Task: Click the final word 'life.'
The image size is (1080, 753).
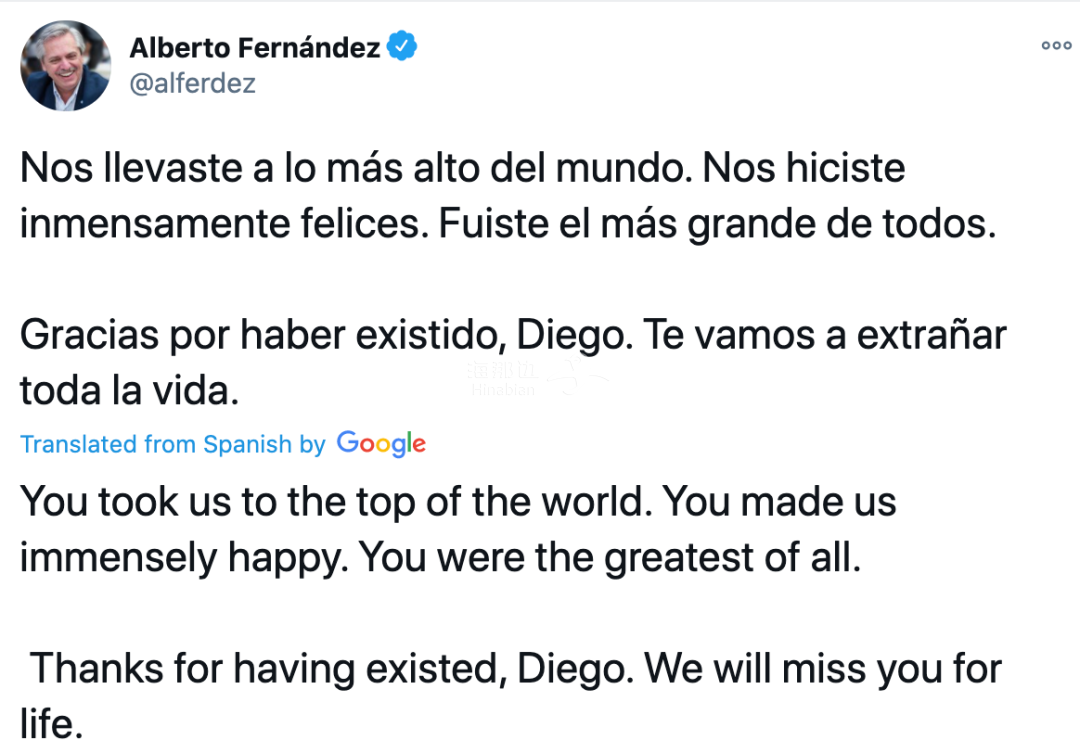Action: 52,724
